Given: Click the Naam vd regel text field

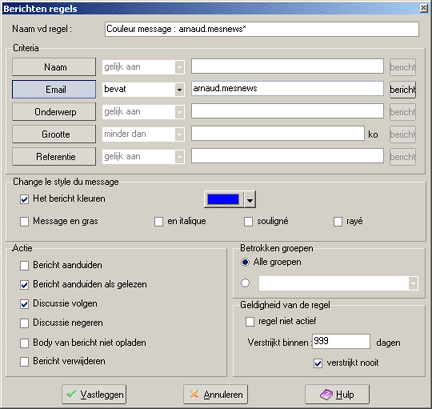Looking at the screenshot, I should click(x=262, y=29).
